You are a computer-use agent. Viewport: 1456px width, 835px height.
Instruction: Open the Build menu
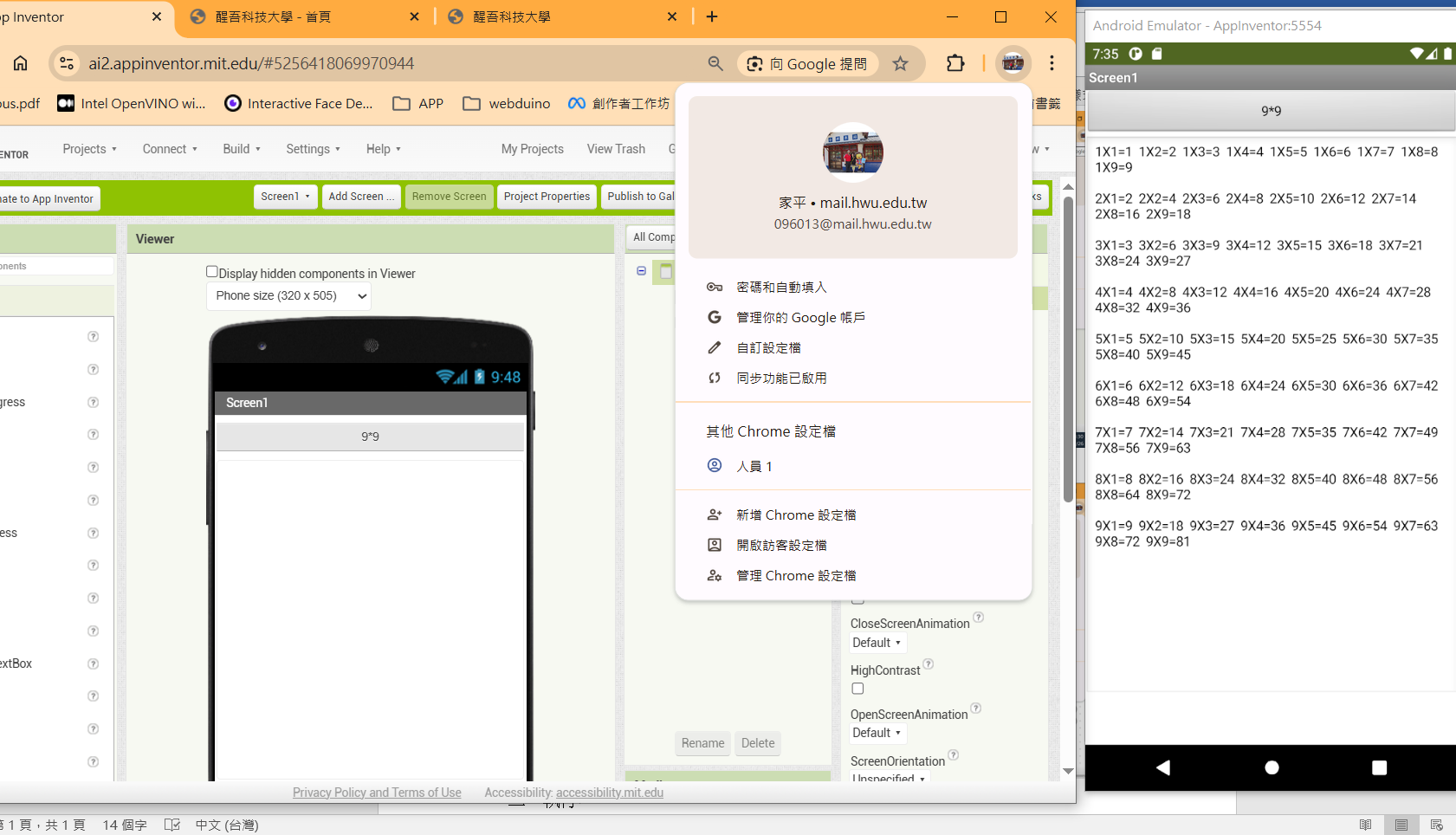242,149
